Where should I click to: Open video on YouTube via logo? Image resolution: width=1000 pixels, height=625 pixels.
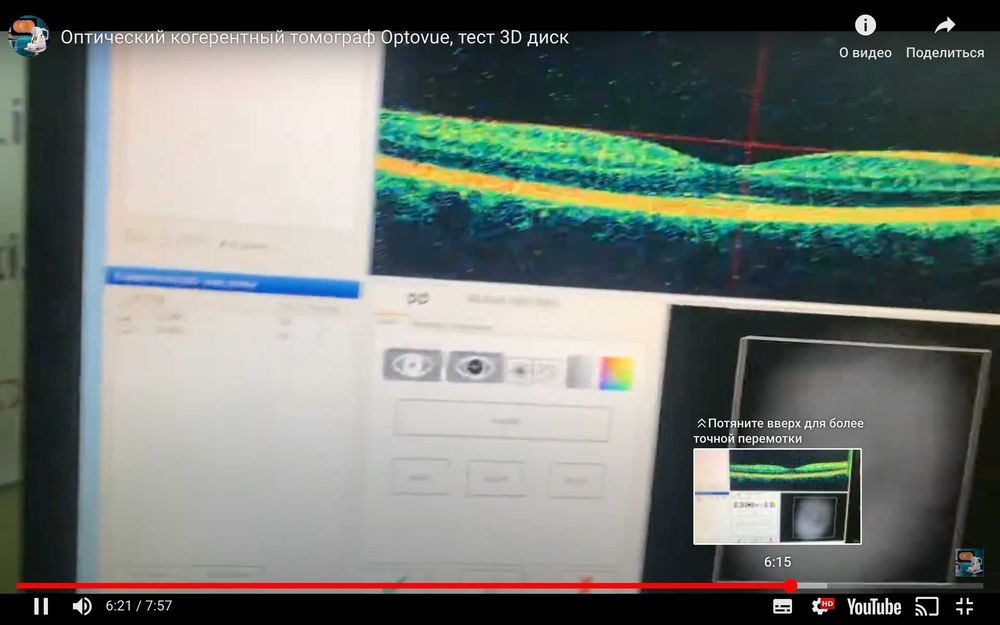click(874, 607)
